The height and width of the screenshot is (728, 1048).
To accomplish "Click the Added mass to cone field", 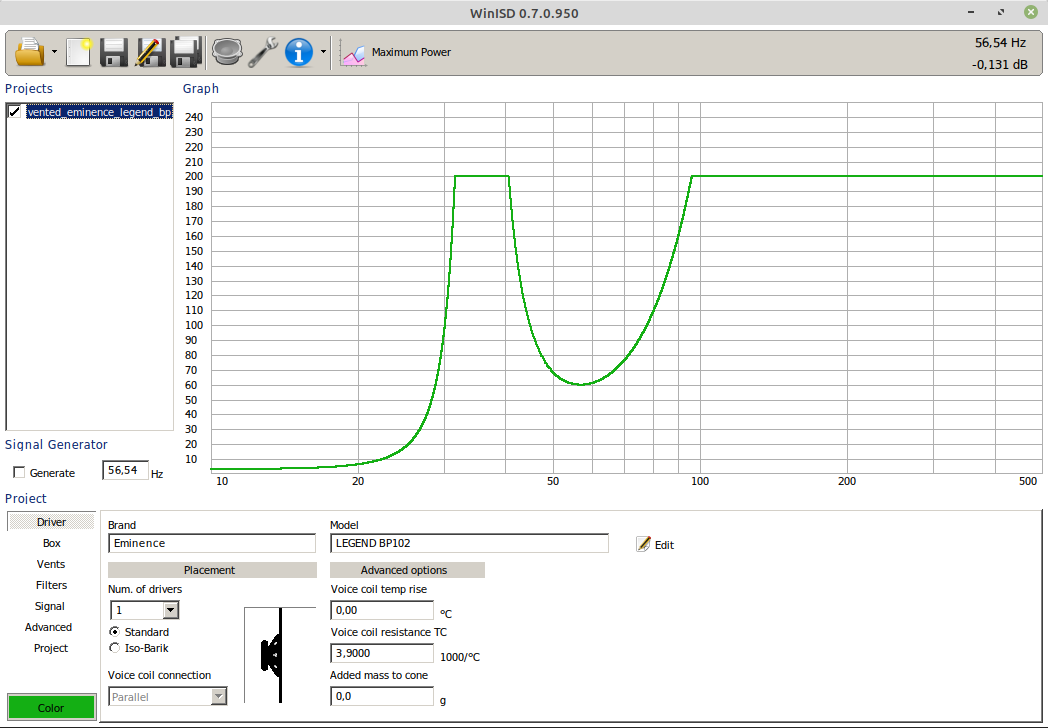I will pos(382,696).
